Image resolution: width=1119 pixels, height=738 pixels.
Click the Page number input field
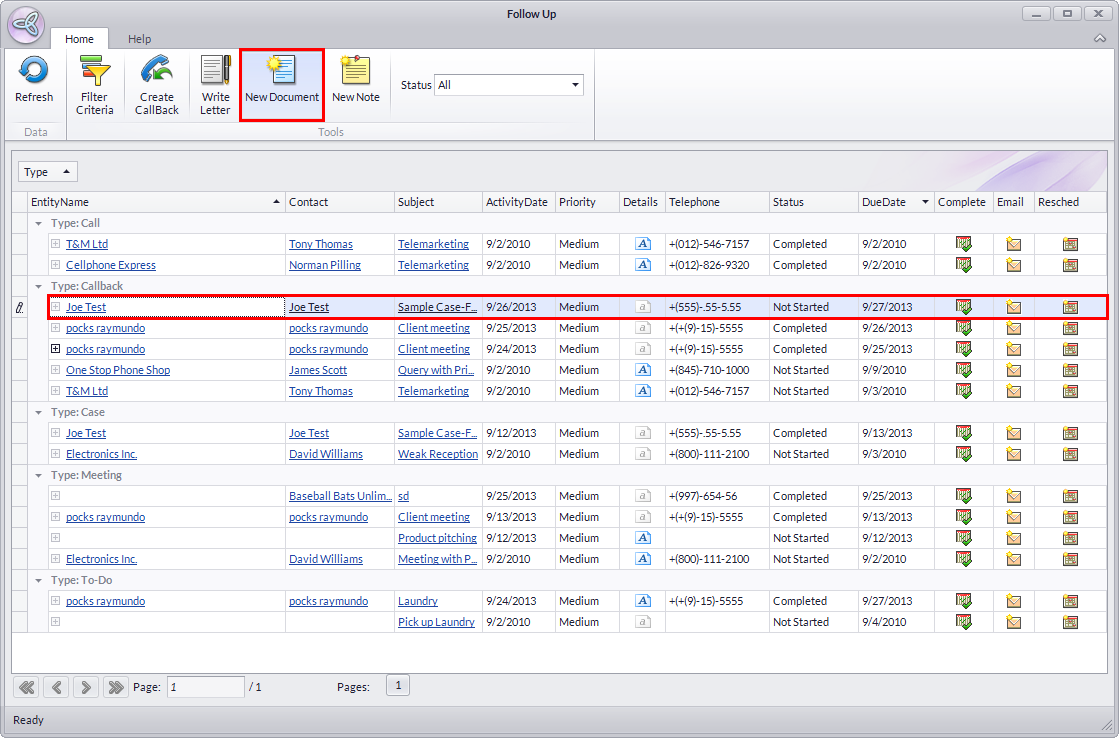pyautogui.click(x=205, y=687)
